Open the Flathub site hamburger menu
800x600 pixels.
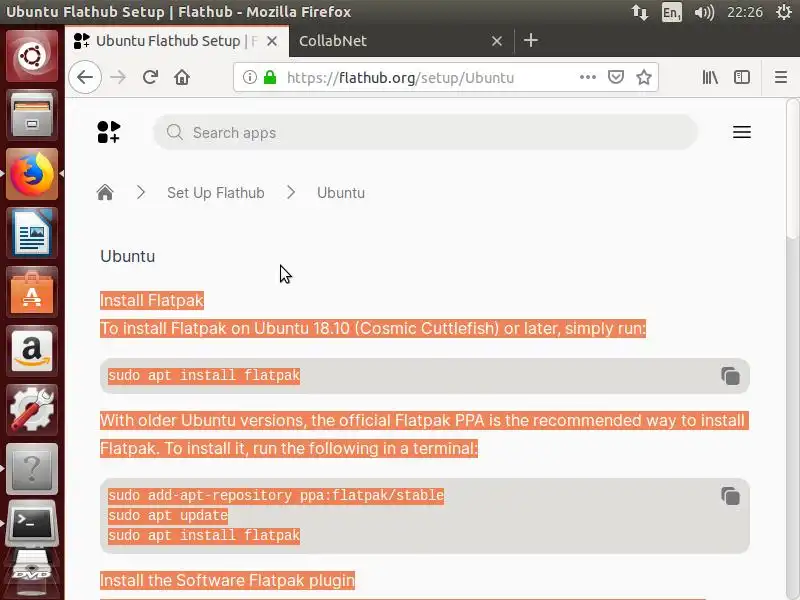click(742, 132)
